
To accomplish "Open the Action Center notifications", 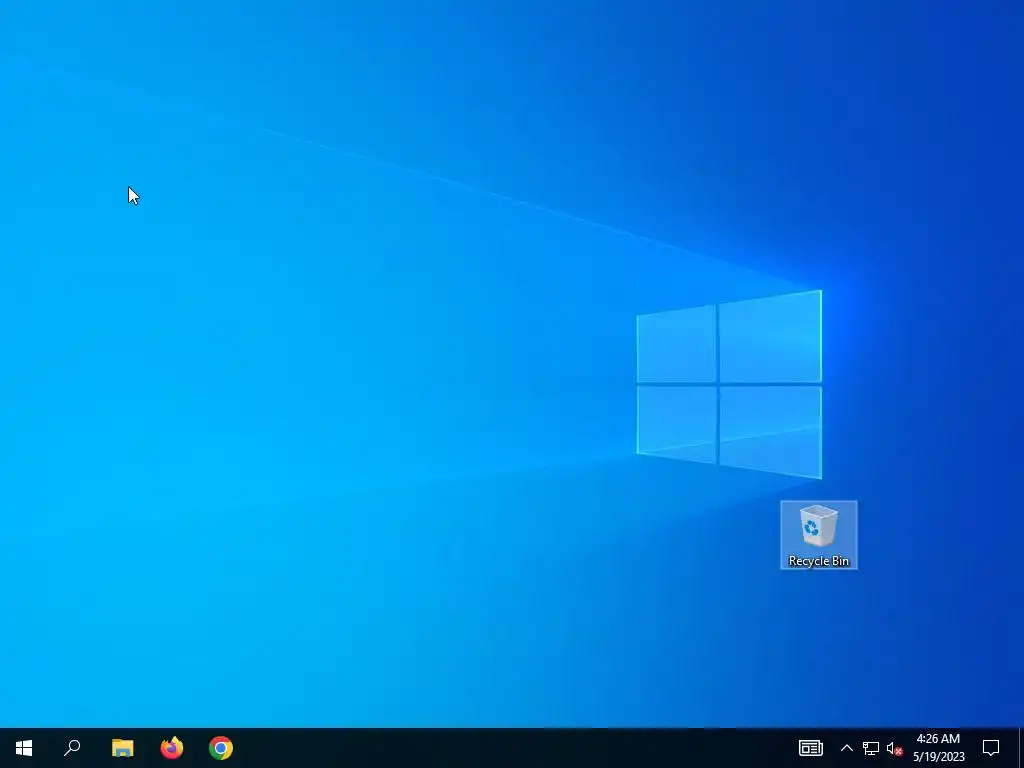I will click(x=991, y=748).
